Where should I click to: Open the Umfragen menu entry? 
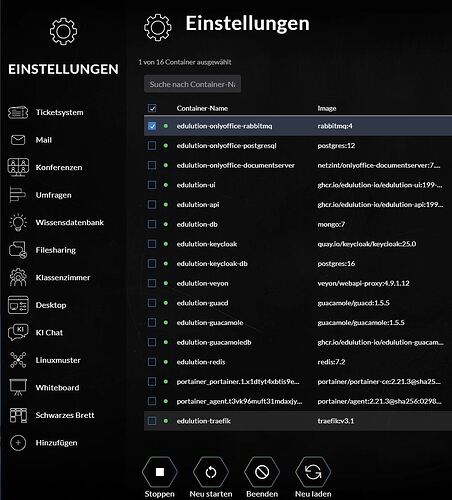53,195
